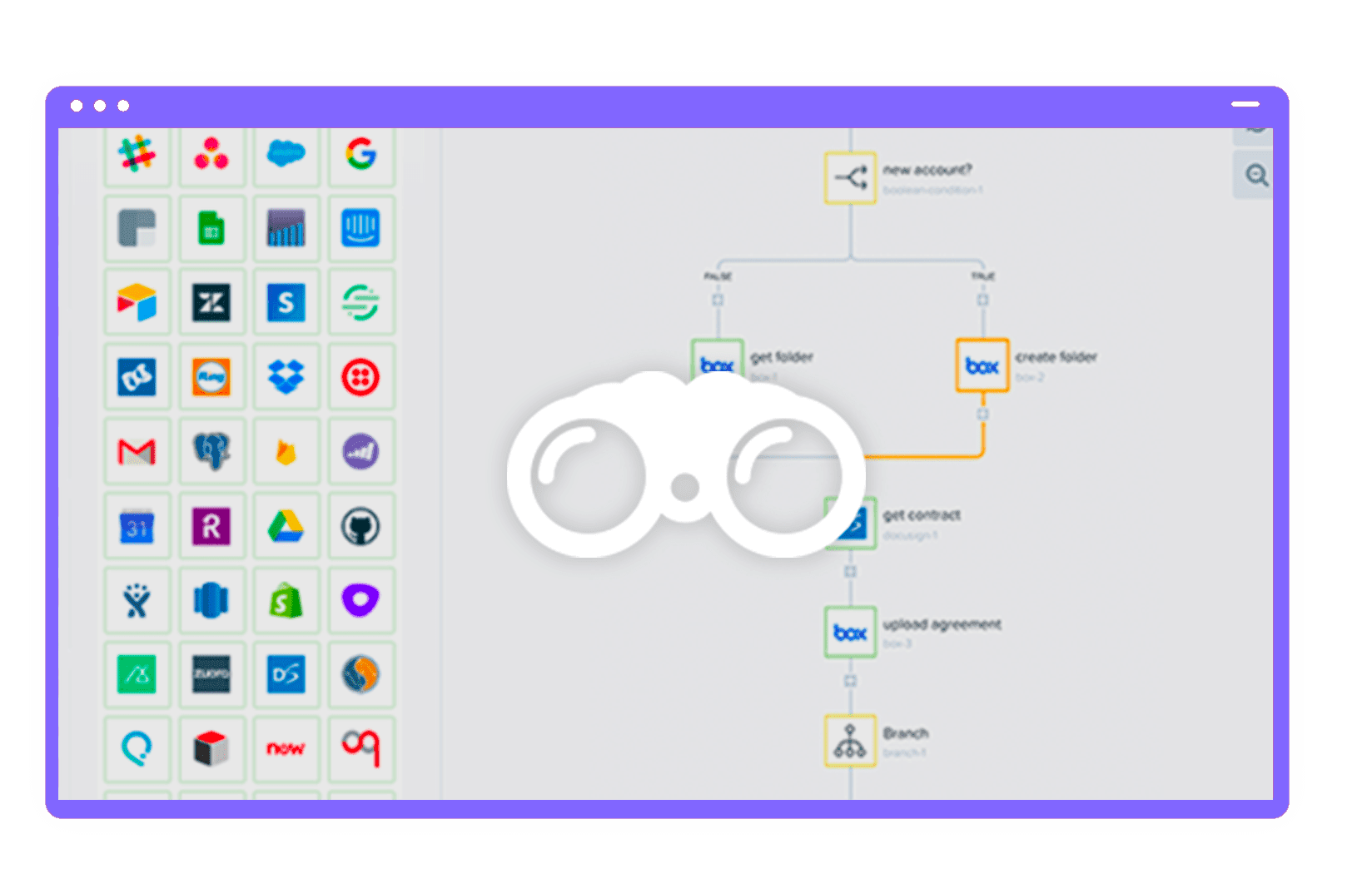Screen dimensions: 1372x869
Task: Click the connector square under FALSE
Action: pyautogui.click(x=718, y=300)
